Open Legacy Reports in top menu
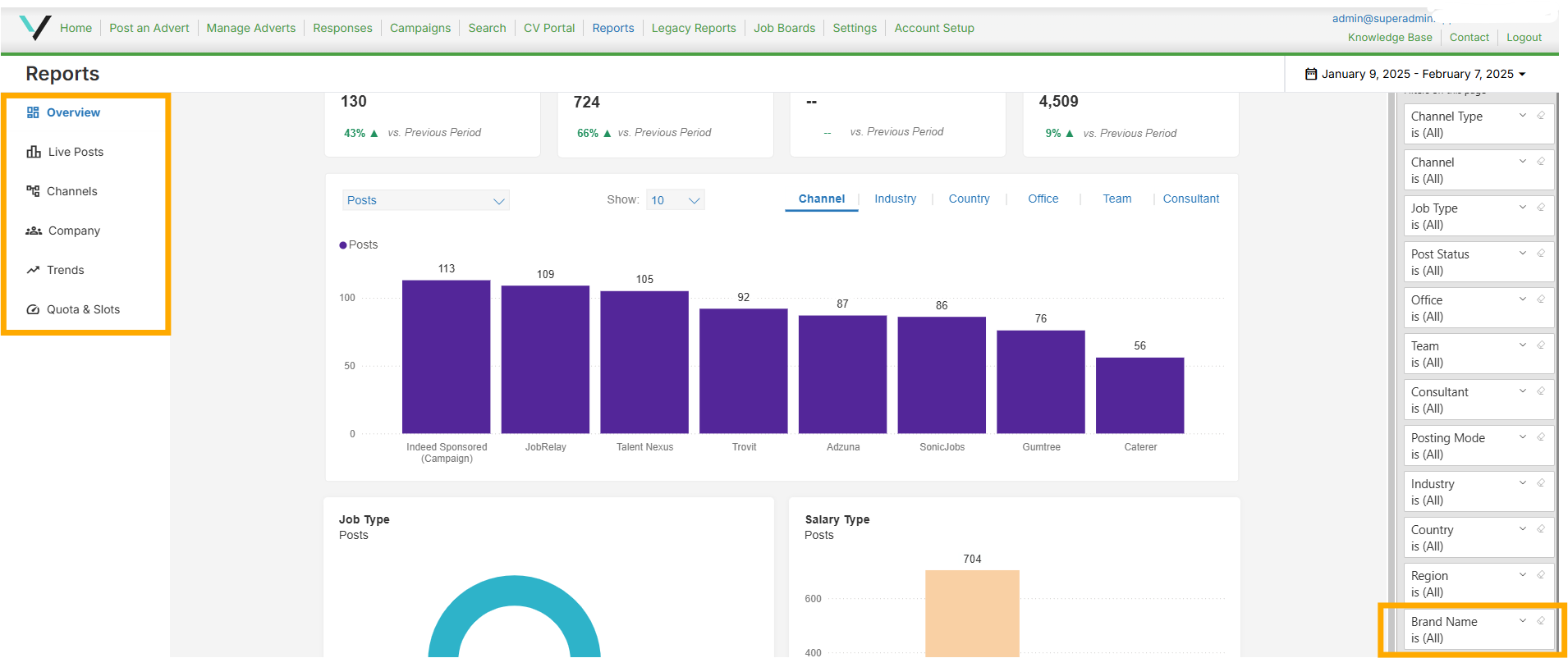 click(694, 28)
